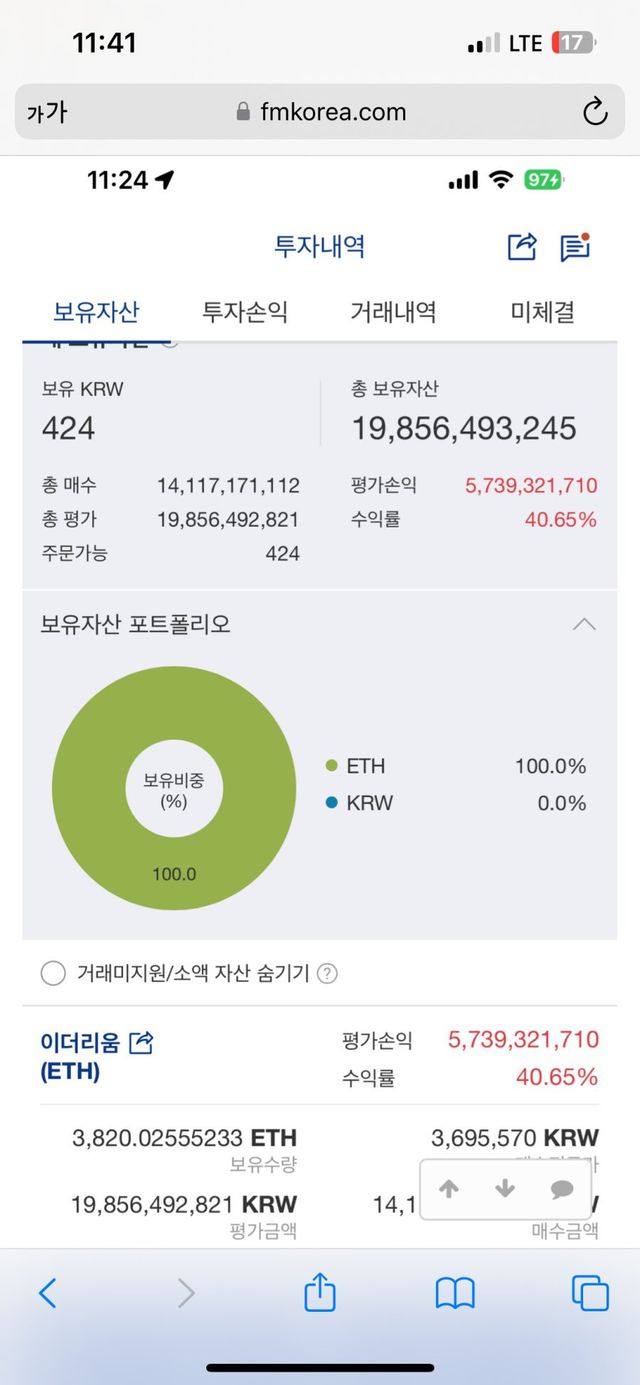Tap the share icon beside 투자내역

[x=522, y=247]
